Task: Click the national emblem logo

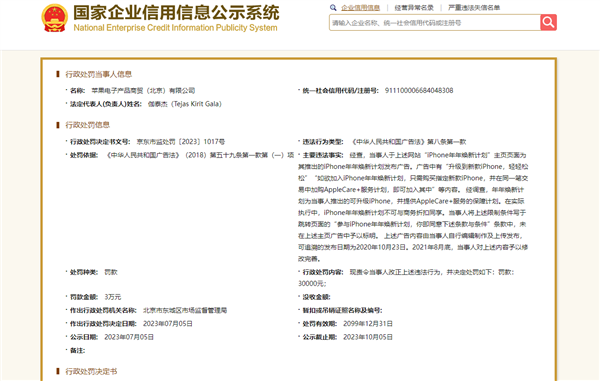Action: (x=55, y=18)
